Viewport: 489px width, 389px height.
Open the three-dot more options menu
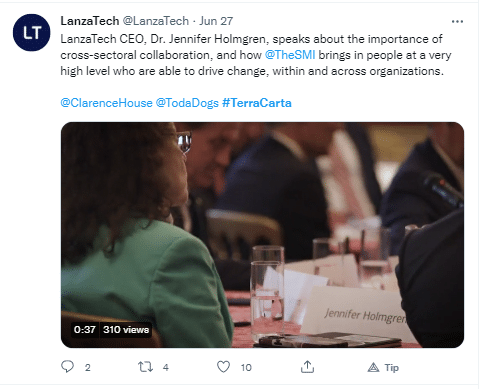[x=457, y=22]
